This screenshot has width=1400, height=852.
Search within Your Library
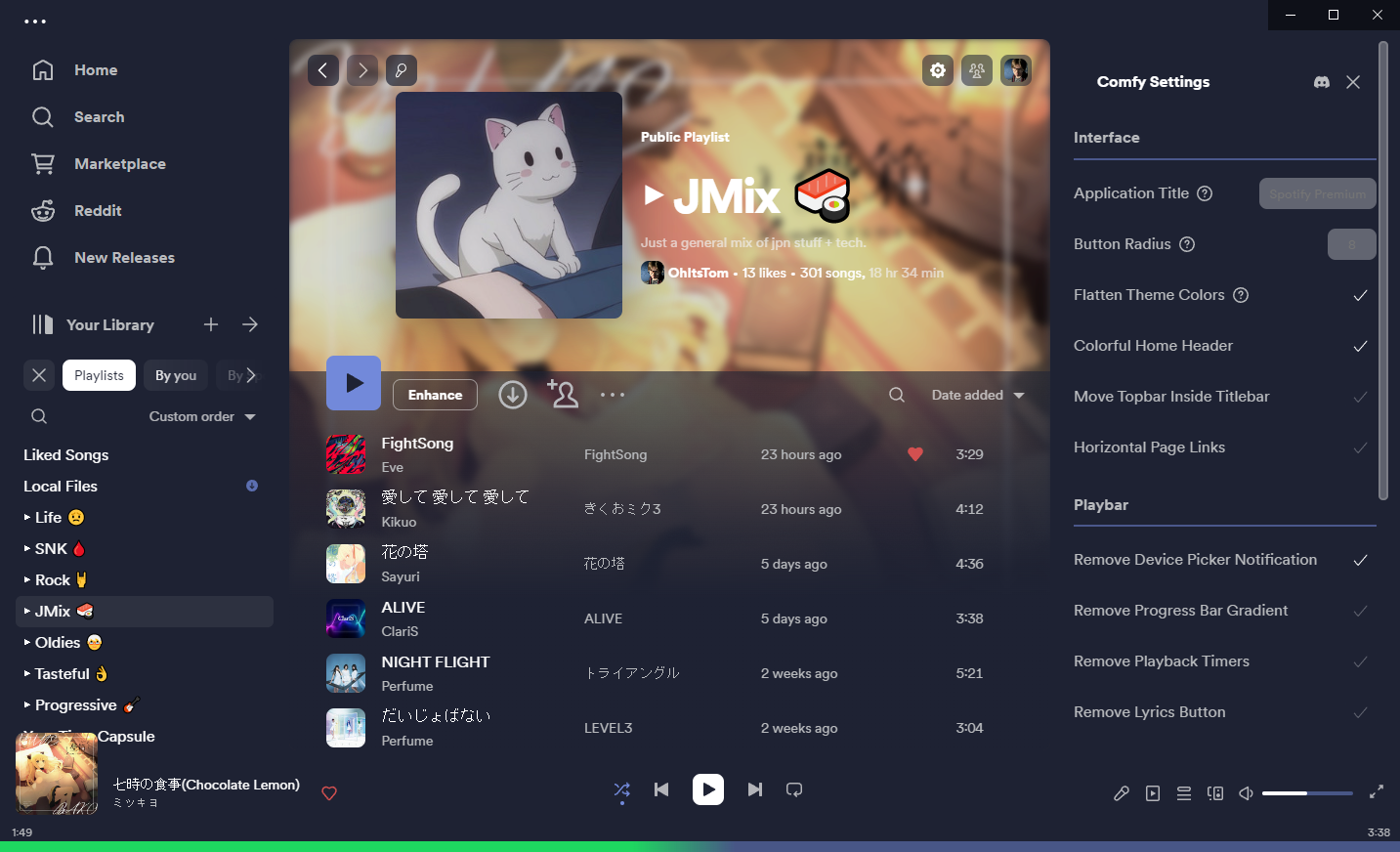(x=39, y=416)
